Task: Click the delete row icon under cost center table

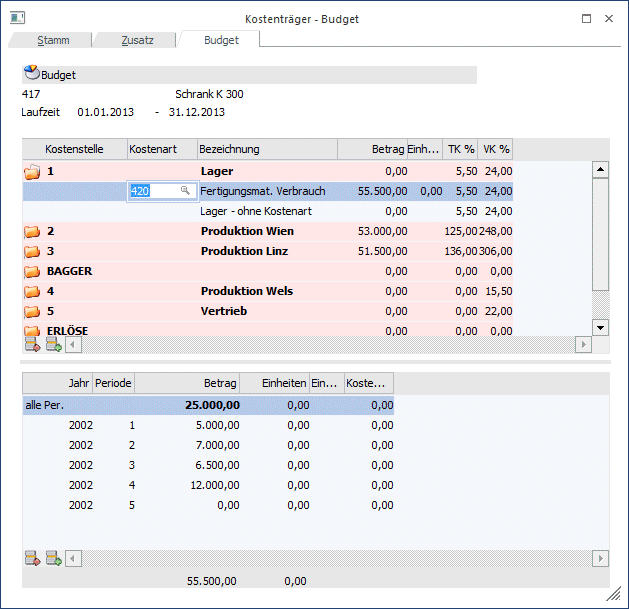Action: click(x=32, y=344)
